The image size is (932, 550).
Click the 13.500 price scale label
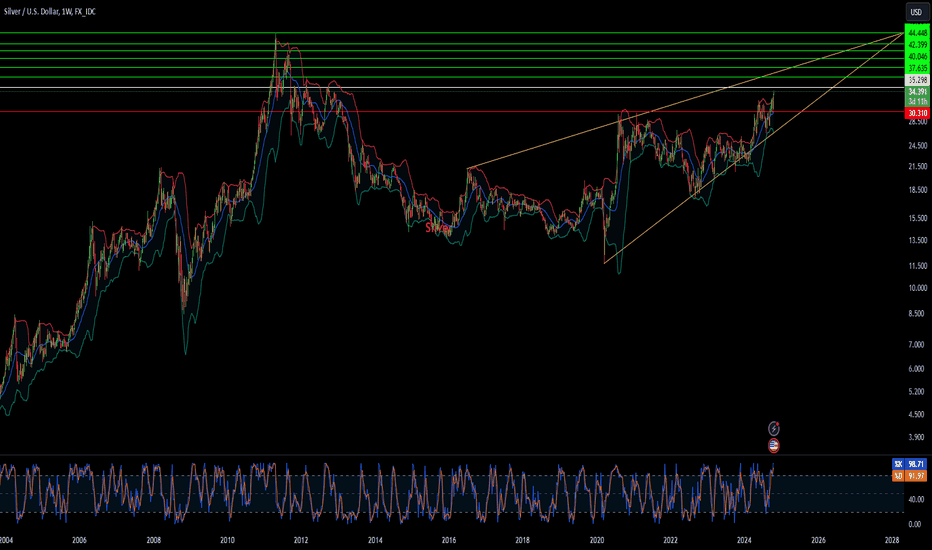tap(918, 240)
